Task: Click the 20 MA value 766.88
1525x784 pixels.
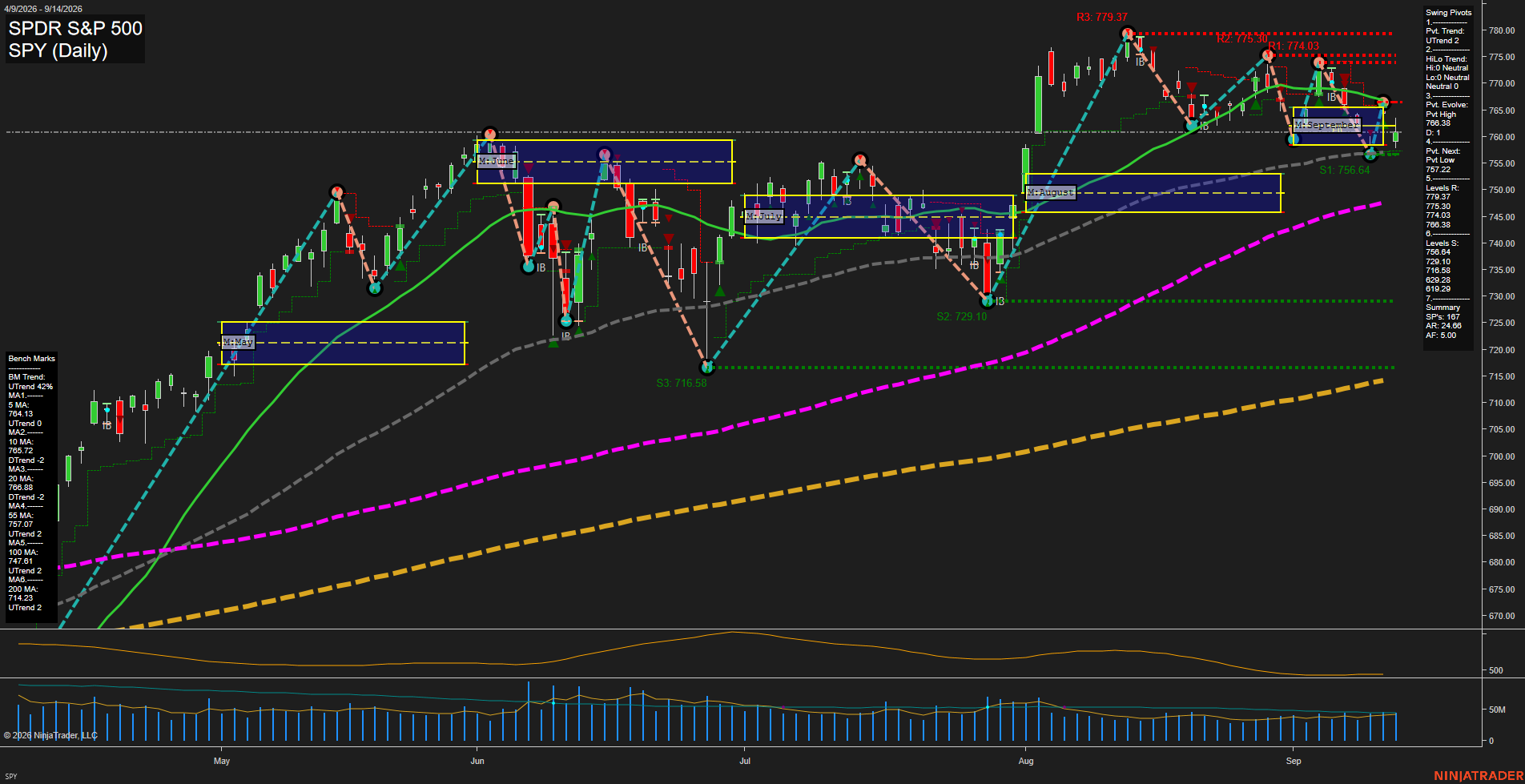Action: [x=21, y=488]
